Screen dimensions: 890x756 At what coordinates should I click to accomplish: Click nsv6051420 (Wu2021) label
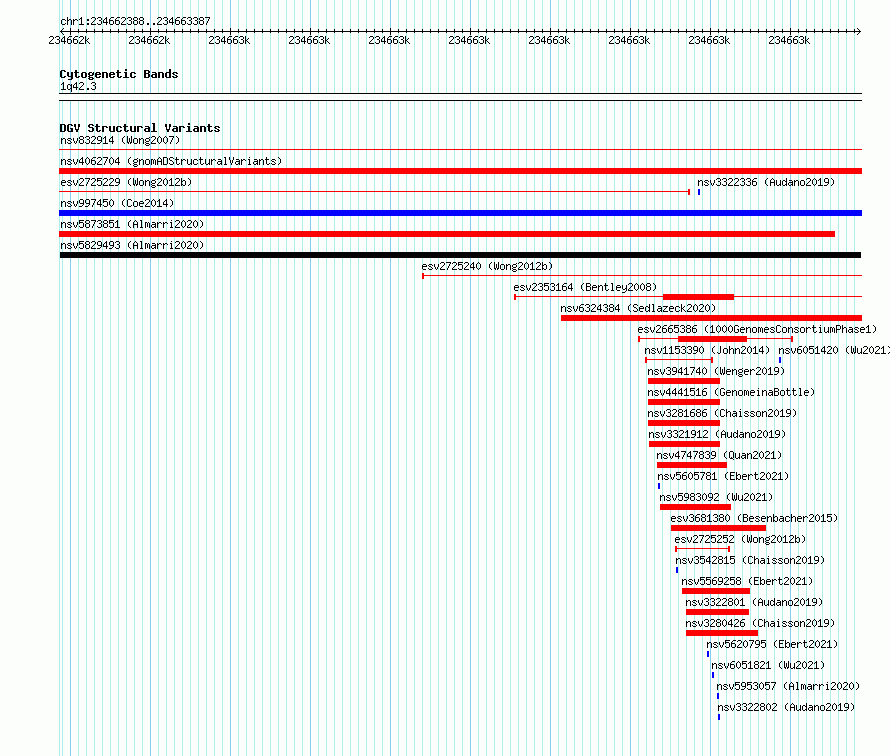(834, 350)
